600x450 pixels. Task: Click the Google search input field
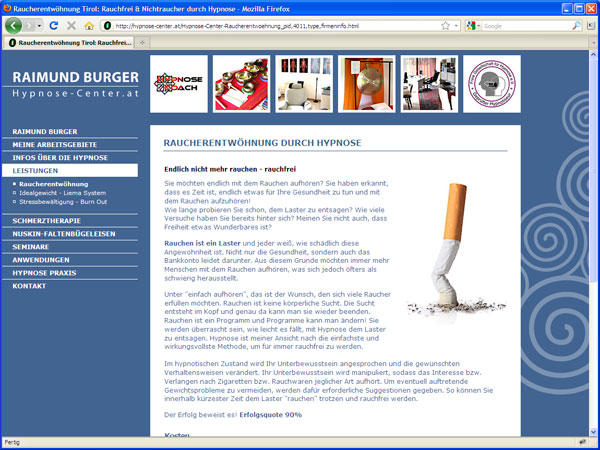[527, 26]
